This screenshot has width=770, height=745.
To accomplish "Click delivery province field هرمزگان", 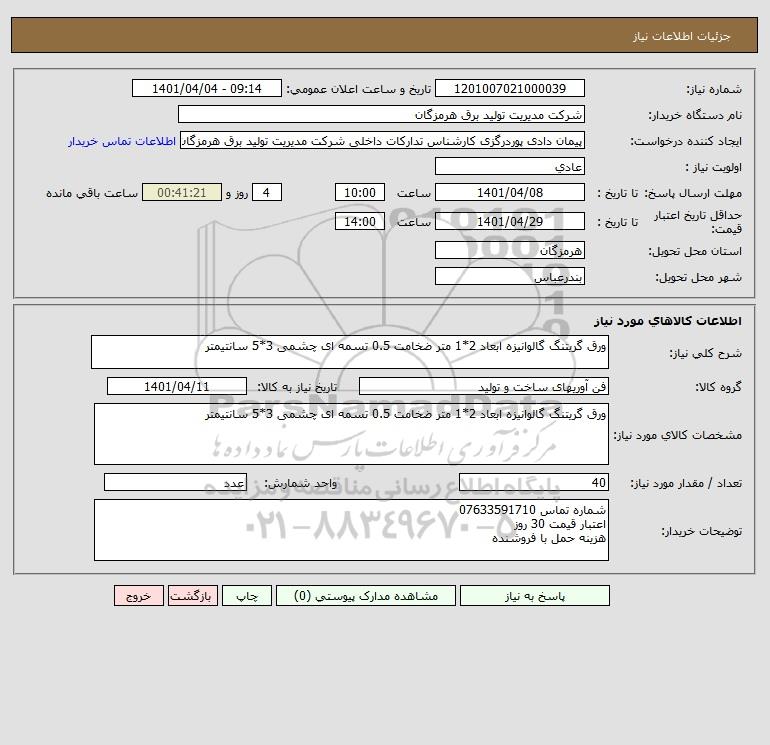I will point(510,250).
